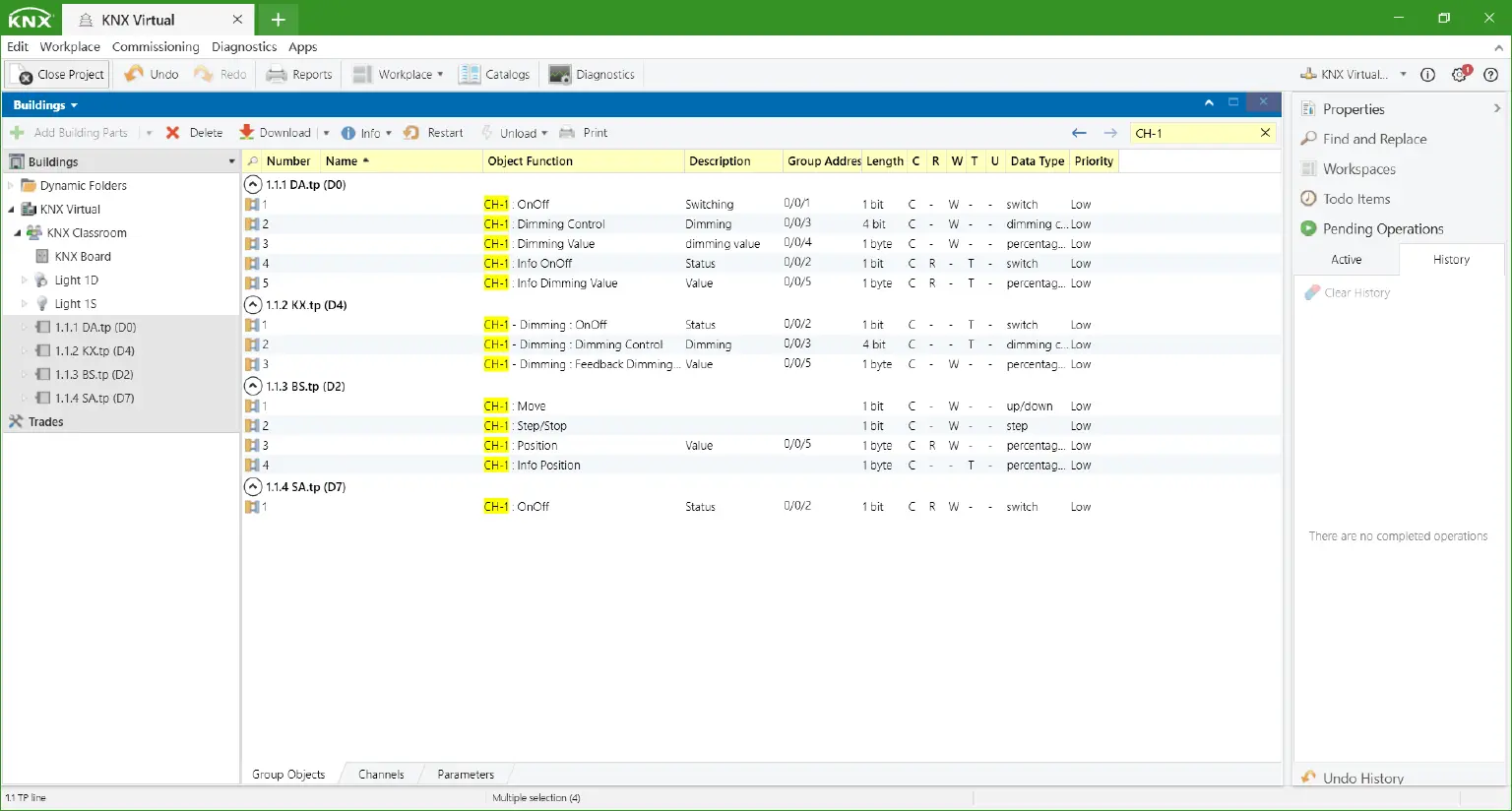Open Reports from the toolbar
This screenshot has width=1512, height=811.
[298, 74]
